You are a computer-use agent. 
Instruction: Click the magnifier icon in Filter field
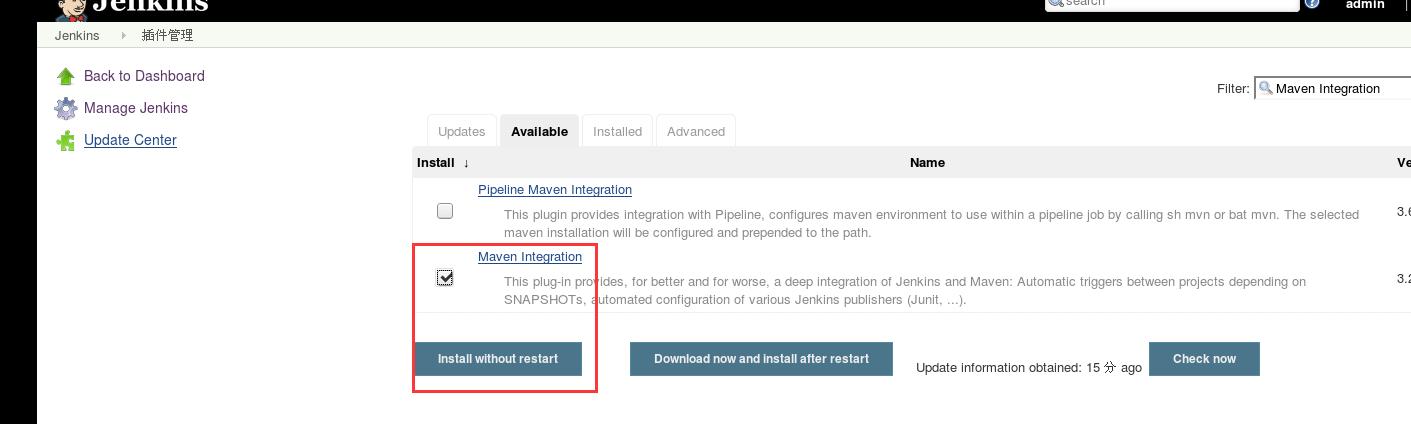tap(1266, 88)
